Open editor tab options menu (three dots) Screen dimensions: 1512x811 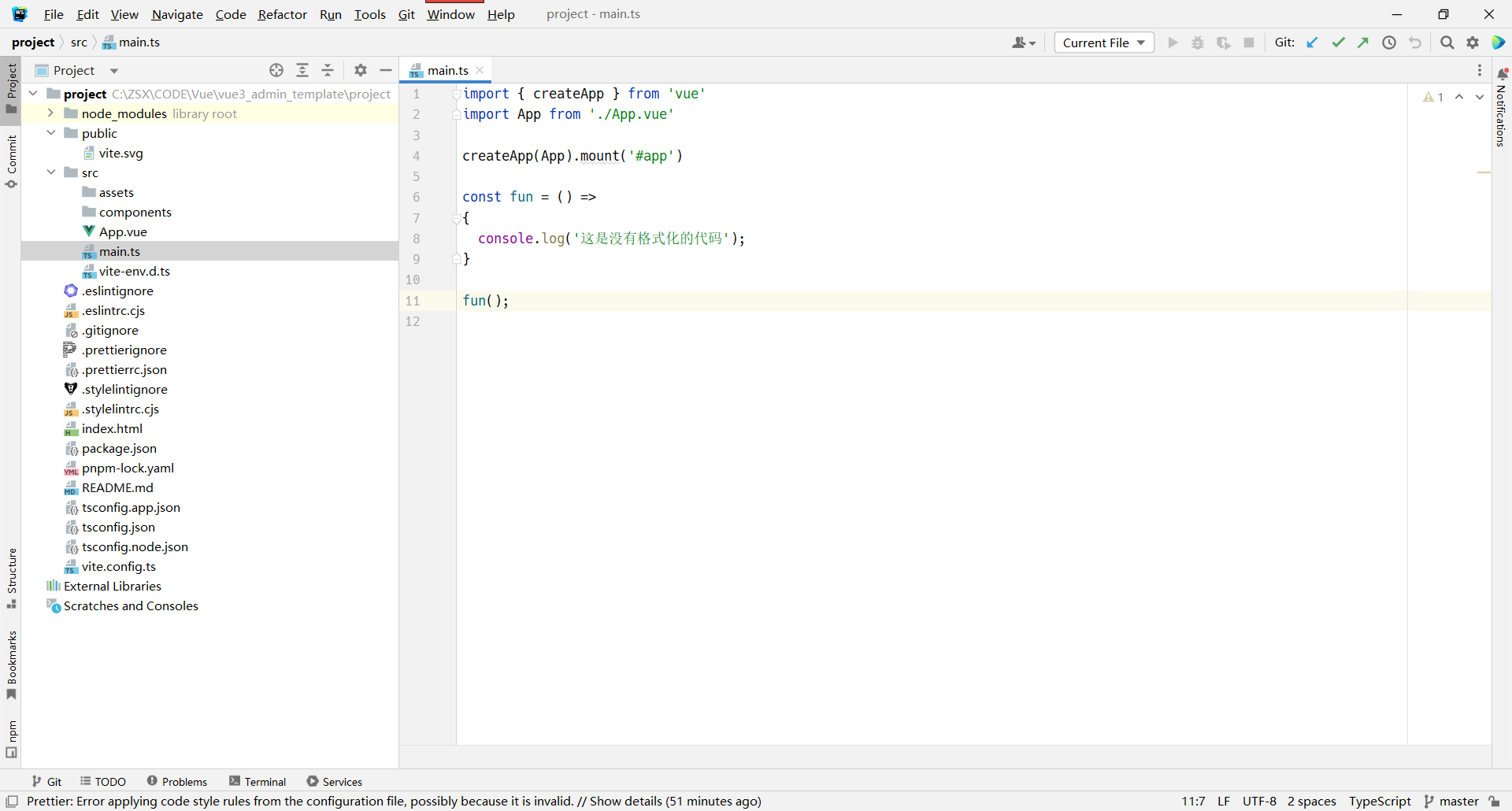(1480, 70)
